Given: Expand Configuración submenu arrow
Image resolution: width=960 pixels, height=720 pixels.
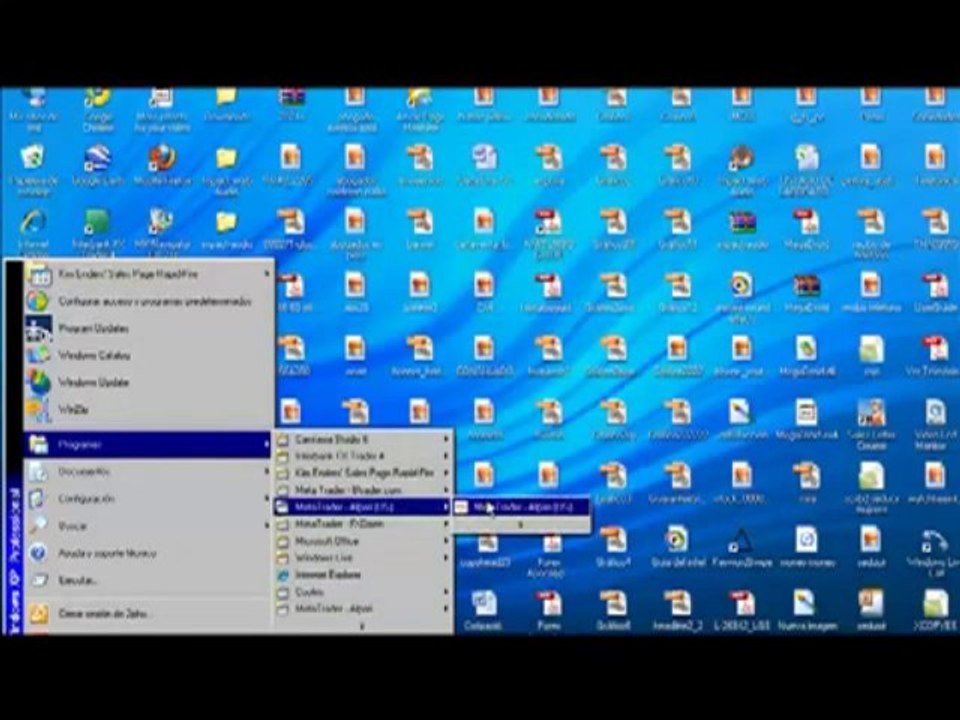Looking at the screenshot, I should 266,498.
